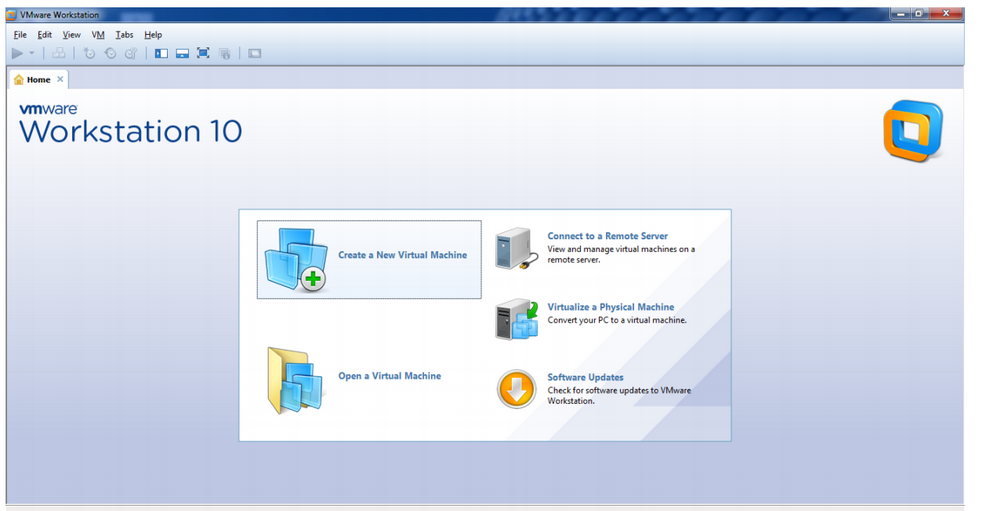This screenshot has width=988, height=511.
Task: Close the VMware Workstation window
Action: click(945, 13)
